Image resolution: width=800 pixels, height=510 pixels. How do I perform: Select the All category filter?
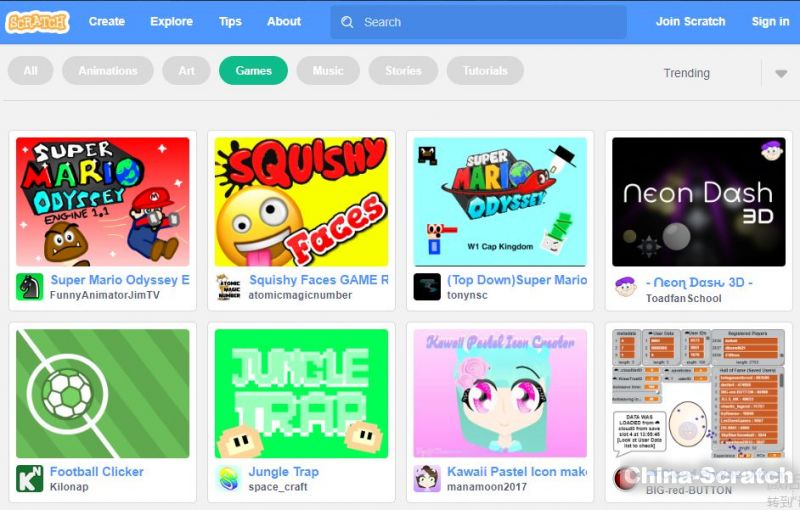click(x=31, y=71)
